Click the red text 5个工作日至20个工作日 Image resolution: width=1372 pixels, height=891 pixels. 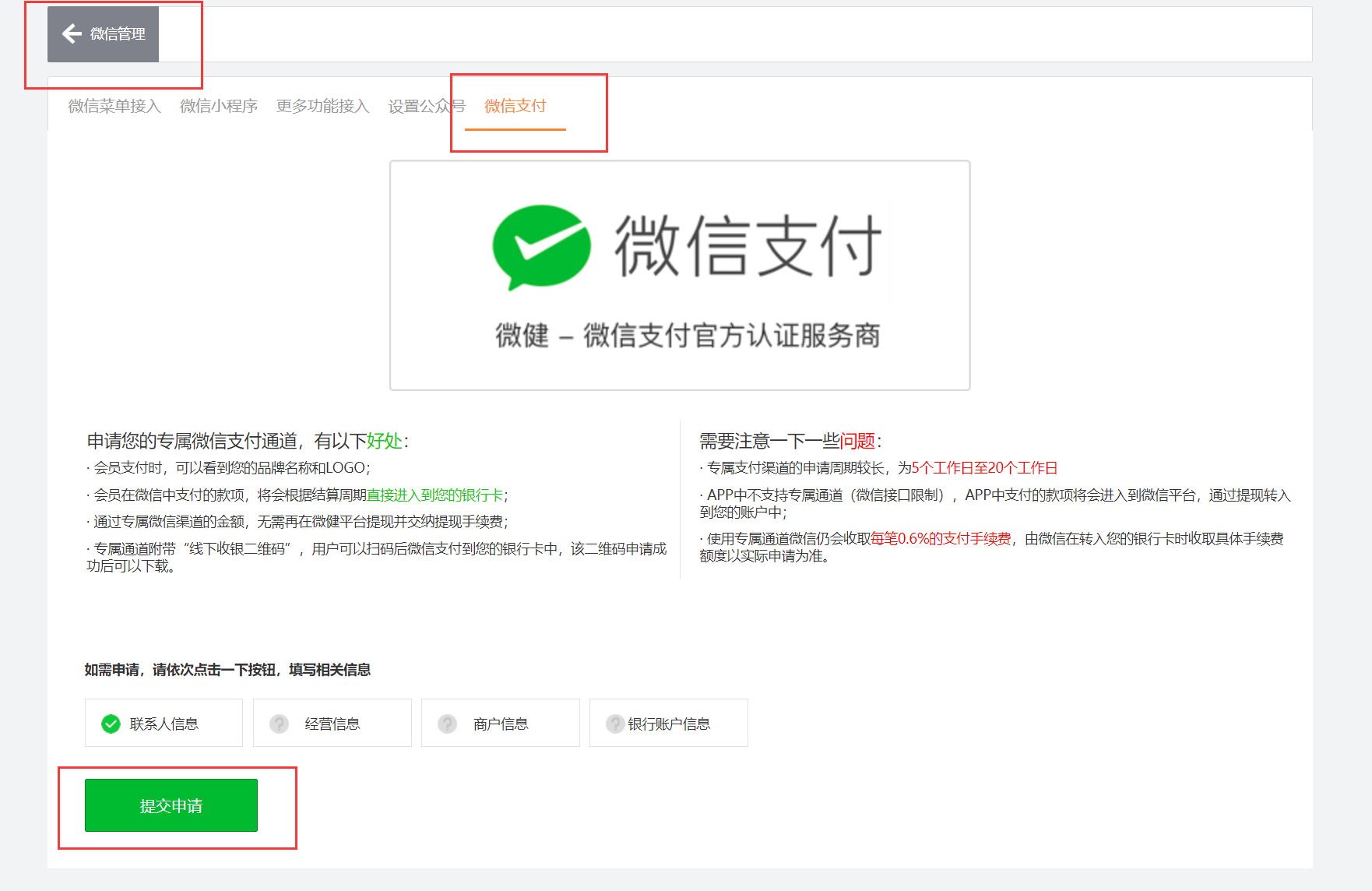pyautogui.click(x=984, y=468)
